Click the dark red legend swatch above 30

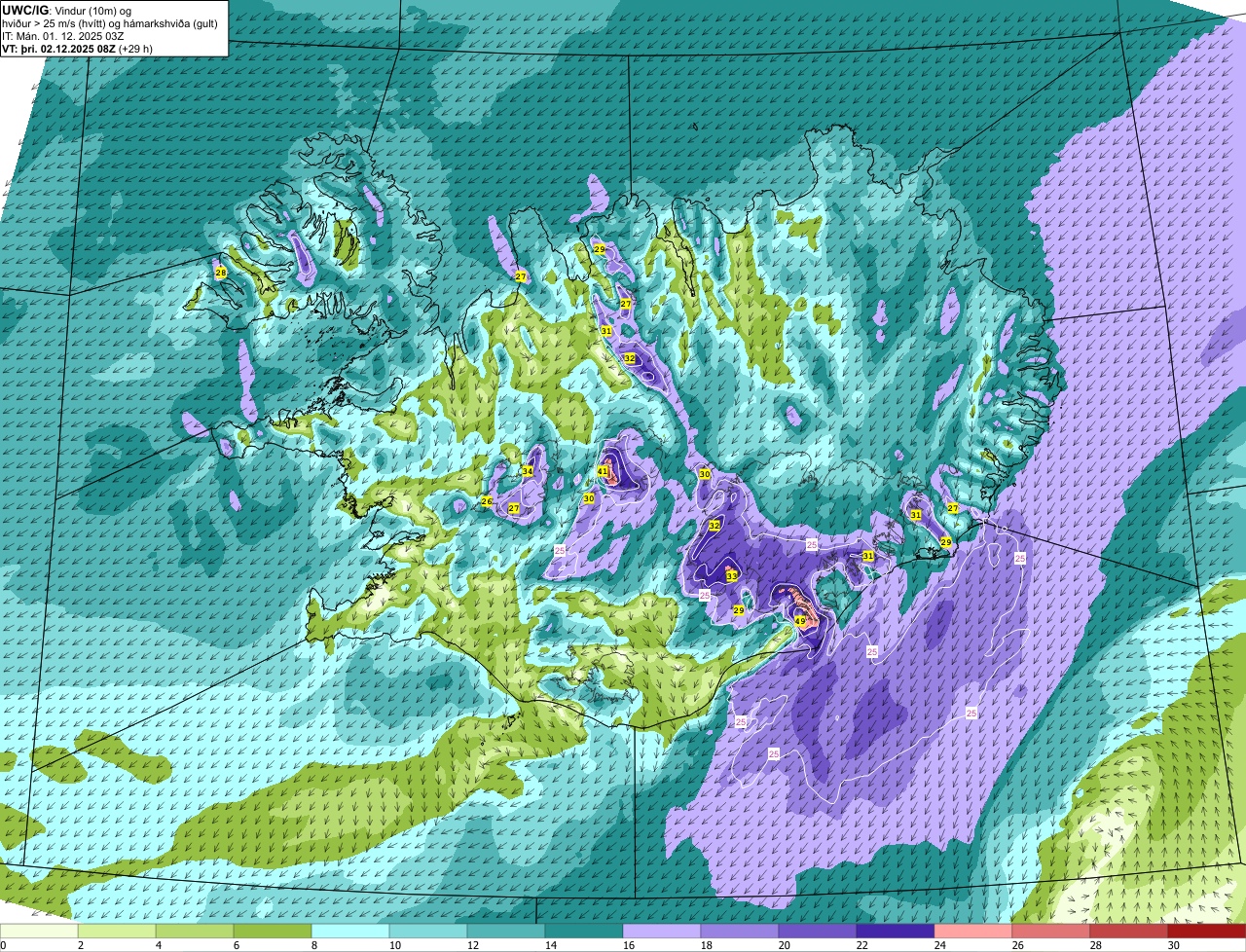point(1207,931)
